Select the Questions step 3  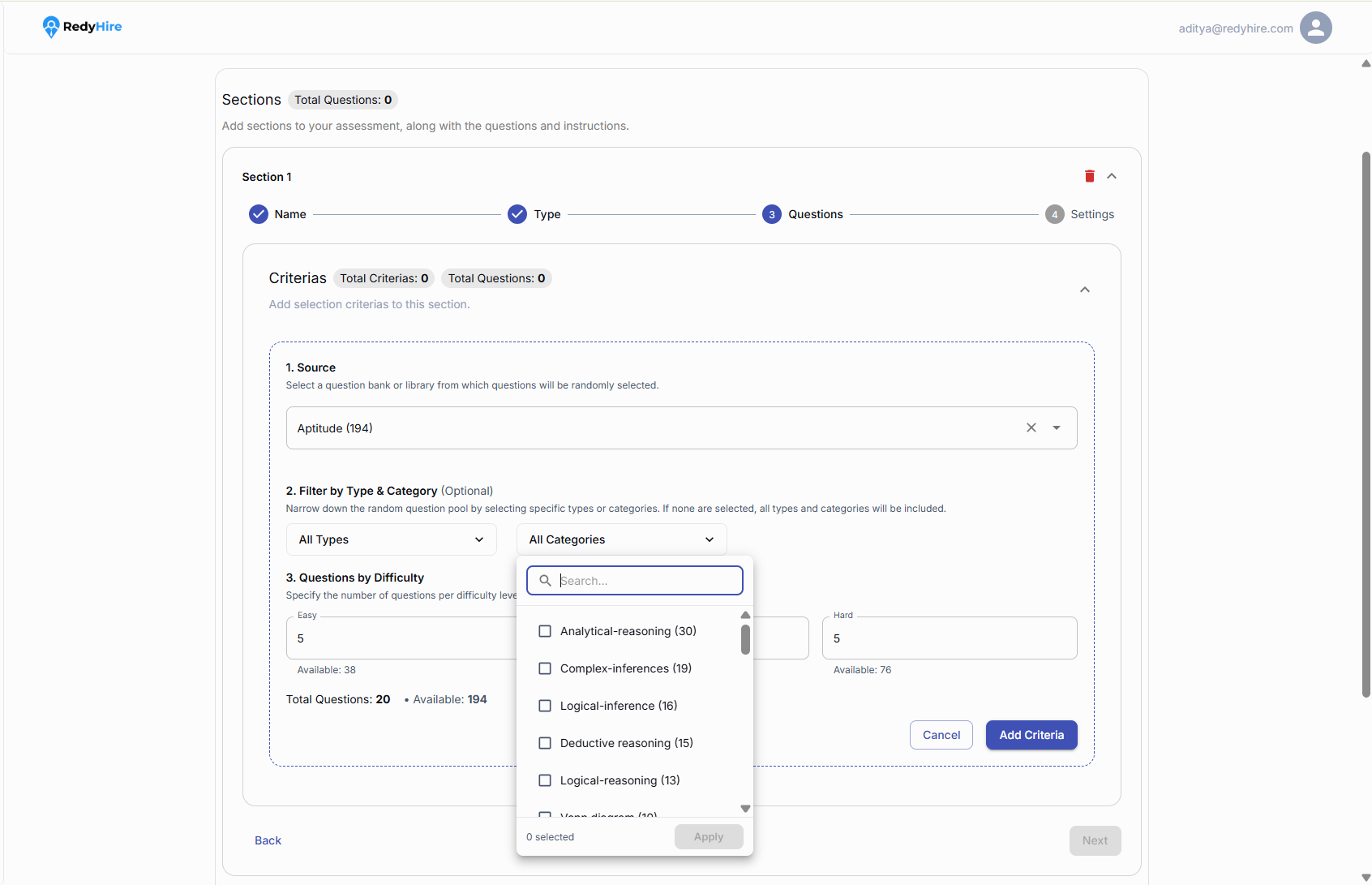[x=803, y=214]
